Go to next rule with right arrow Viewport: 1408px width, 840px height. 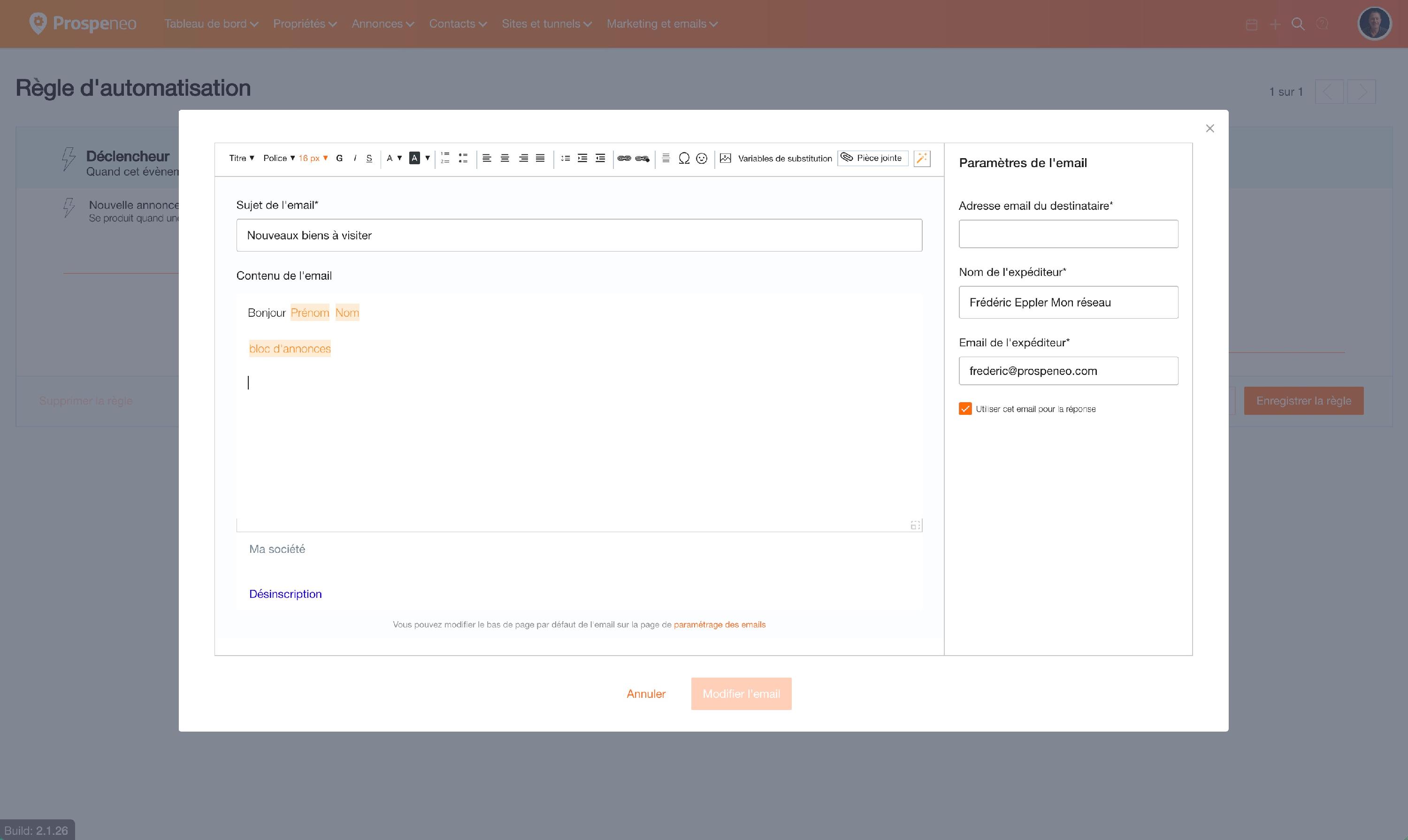click(1362, 92)
